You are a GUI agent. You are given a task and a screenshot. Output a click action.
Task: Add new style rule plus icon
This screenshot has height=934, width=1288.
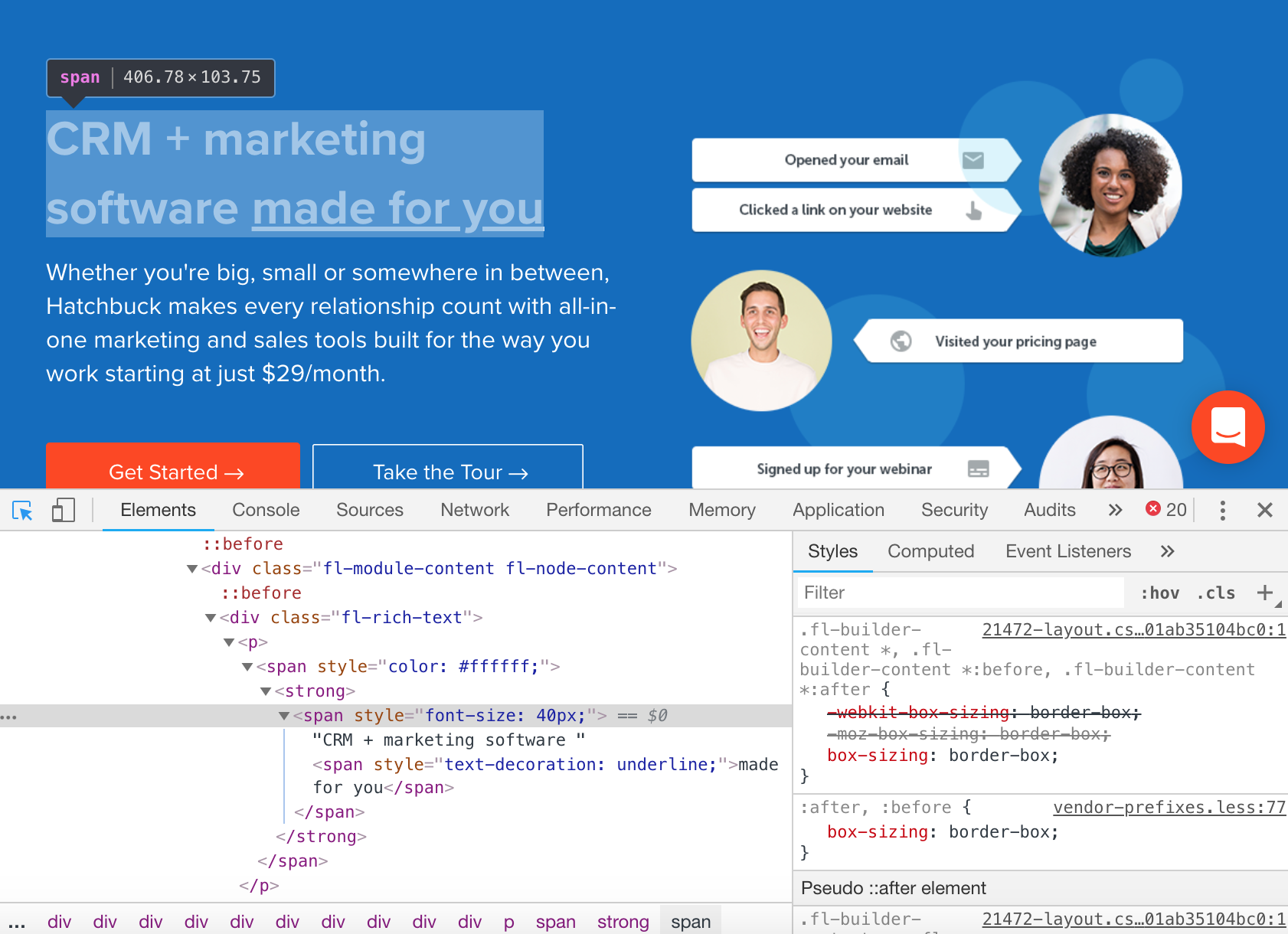click(x=1265, y=593)
